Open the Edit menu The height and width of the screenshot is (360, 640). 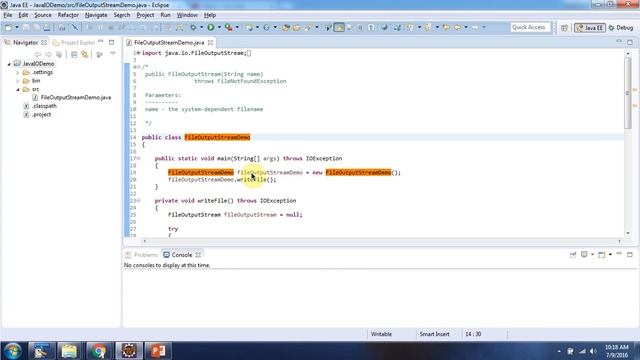23,15
